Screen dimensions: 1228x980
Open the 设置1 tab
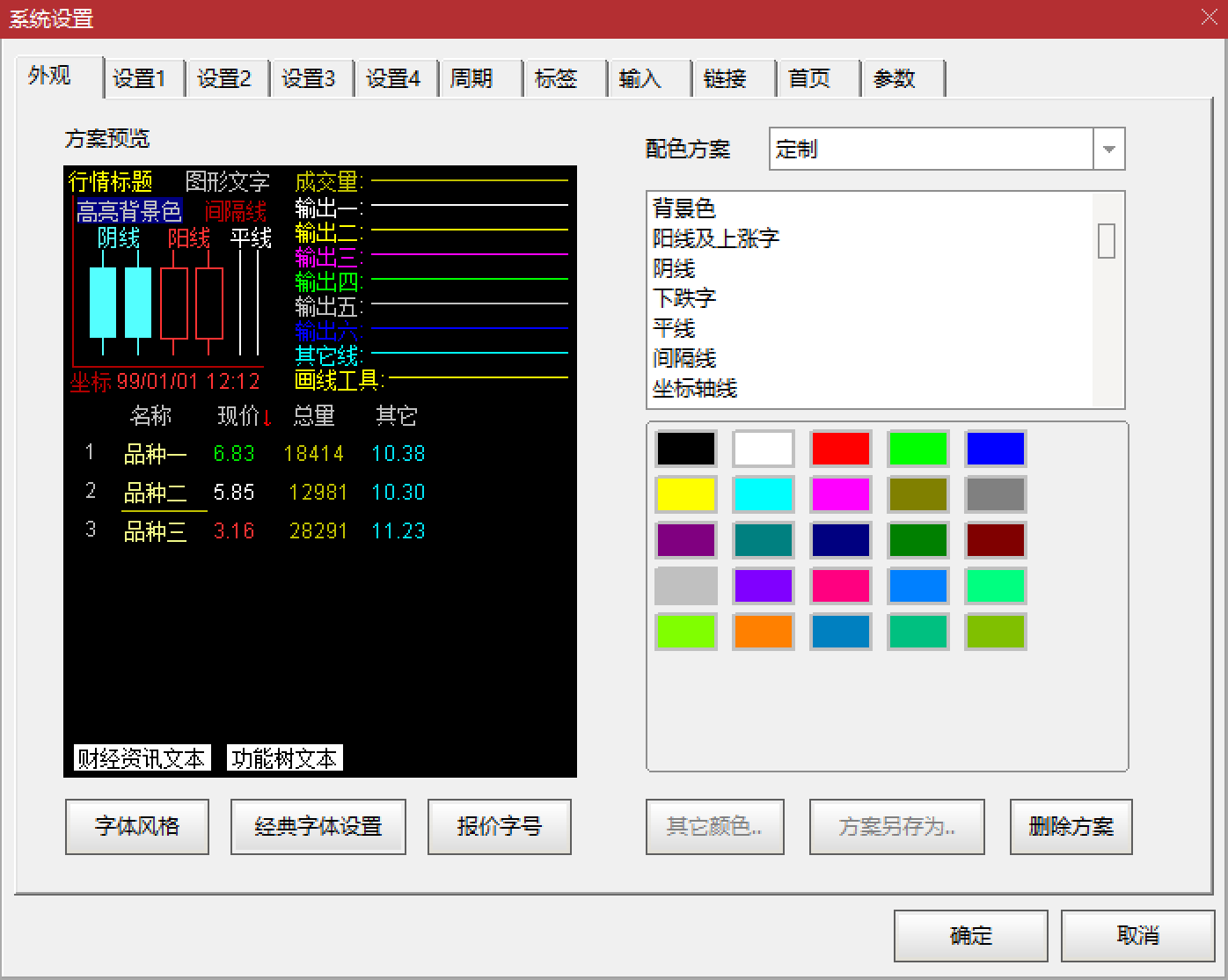143,78
